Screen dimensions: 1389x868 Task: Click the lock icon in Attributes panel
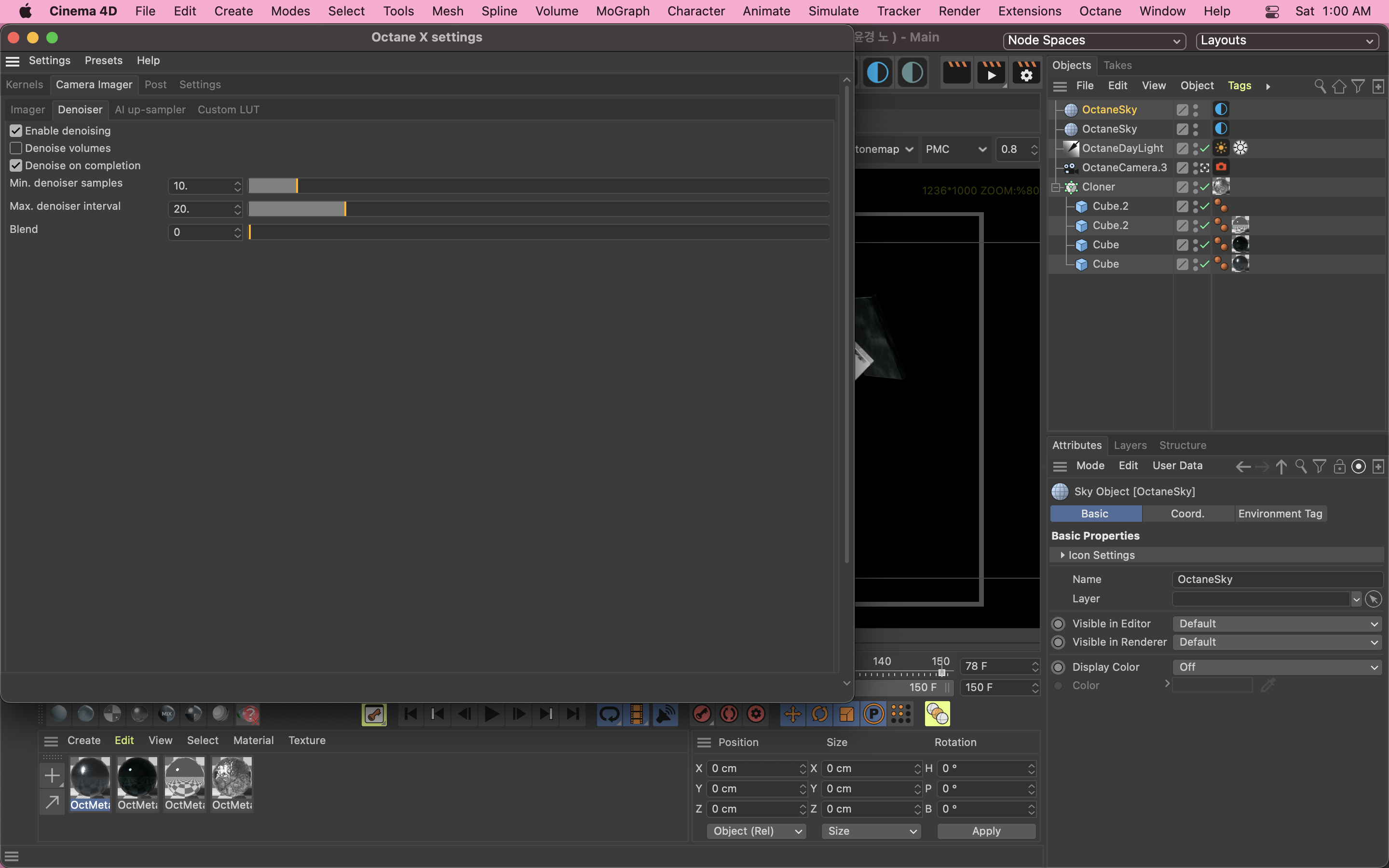(x=1339, y=467)
